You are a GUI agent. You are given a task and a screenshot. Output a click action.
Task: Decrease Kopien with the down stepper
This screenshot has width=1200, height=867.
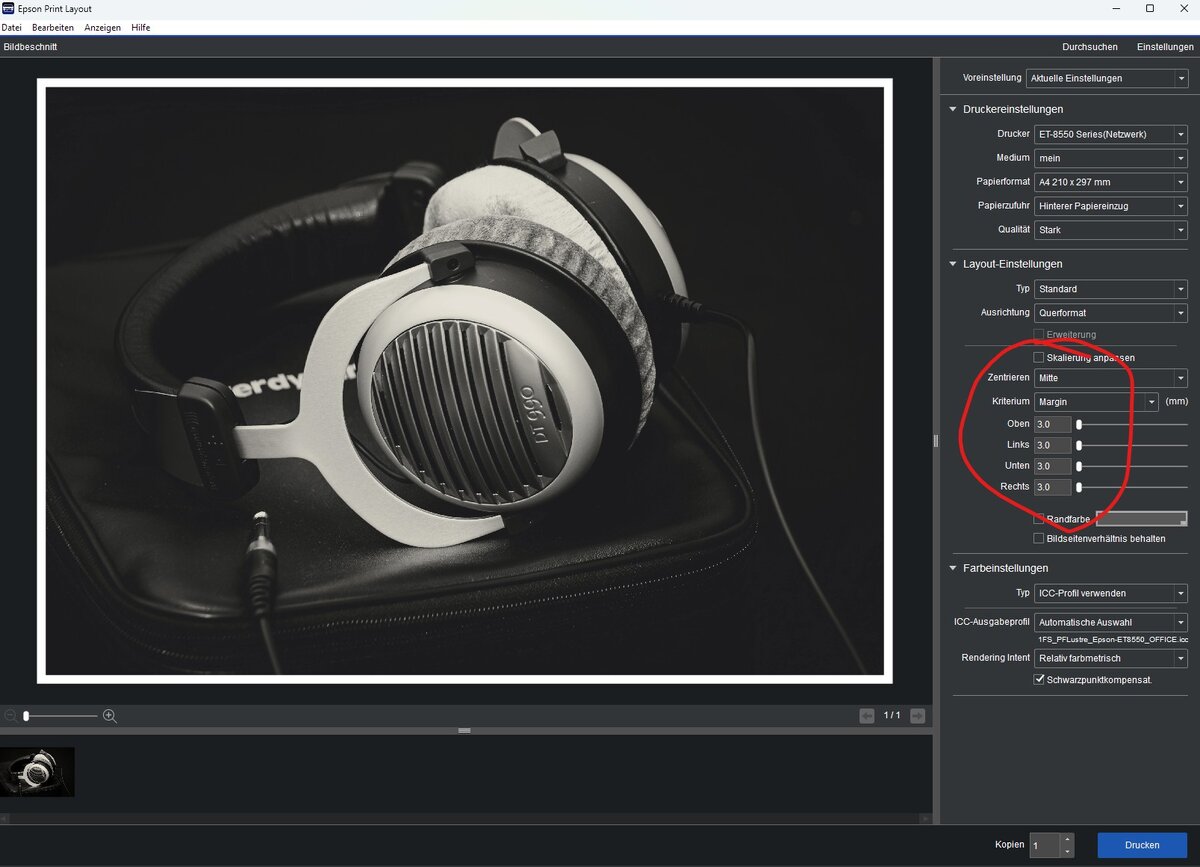1067,852
